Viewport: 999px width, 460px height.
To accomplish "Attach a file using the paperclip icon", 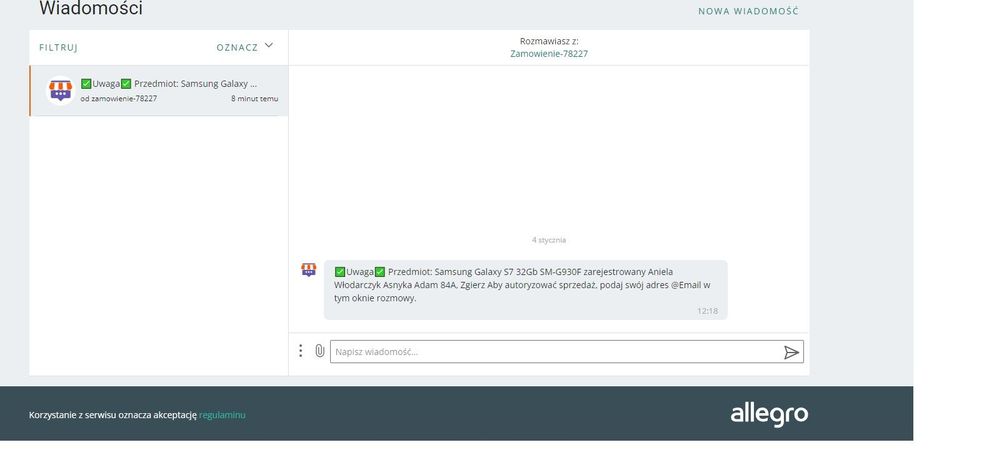I will coord(320,351).
